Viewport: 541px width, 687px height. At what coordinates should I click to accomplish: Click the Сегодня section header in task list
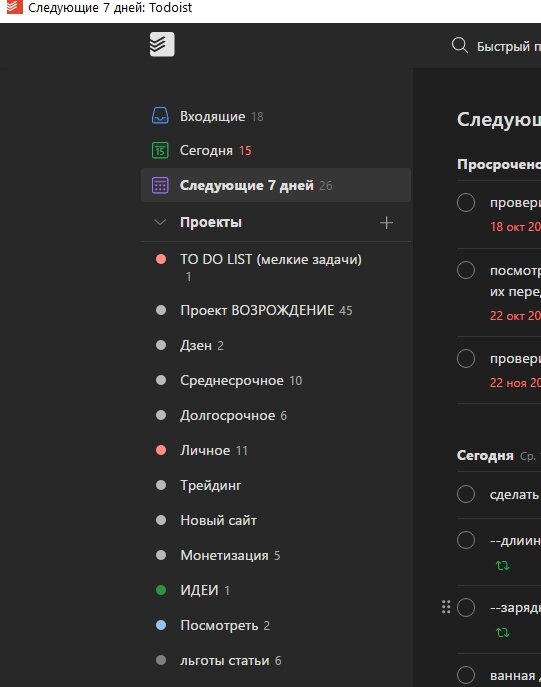pyautogui.click(x=485, y=456)
